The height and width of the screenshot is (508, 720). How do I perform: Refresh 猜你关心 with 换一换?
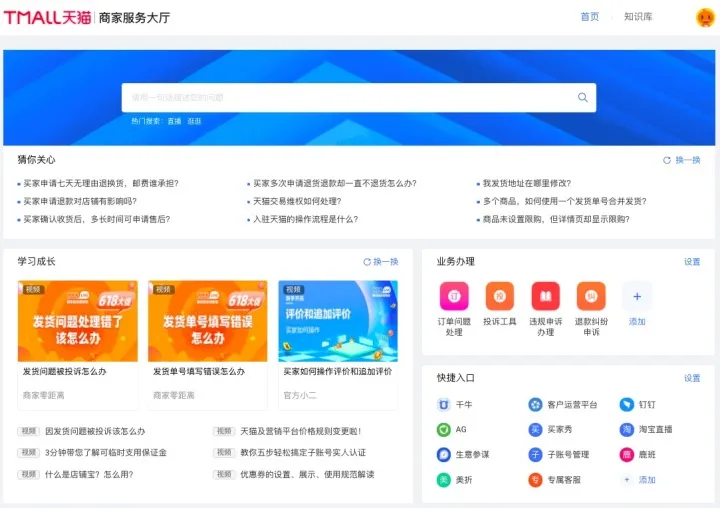coord(681,160)
